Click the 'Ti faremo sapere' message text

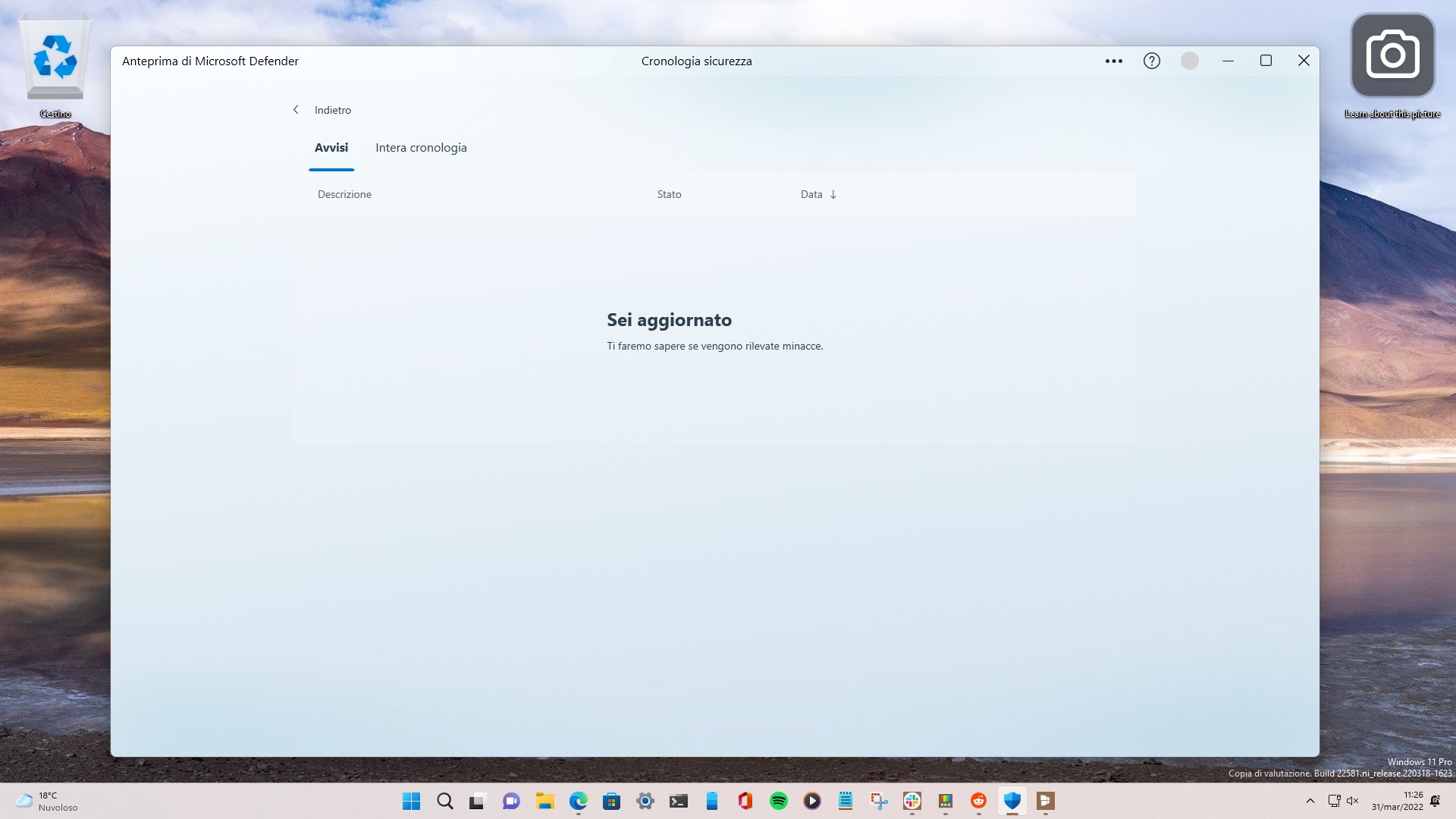(714, 346)
